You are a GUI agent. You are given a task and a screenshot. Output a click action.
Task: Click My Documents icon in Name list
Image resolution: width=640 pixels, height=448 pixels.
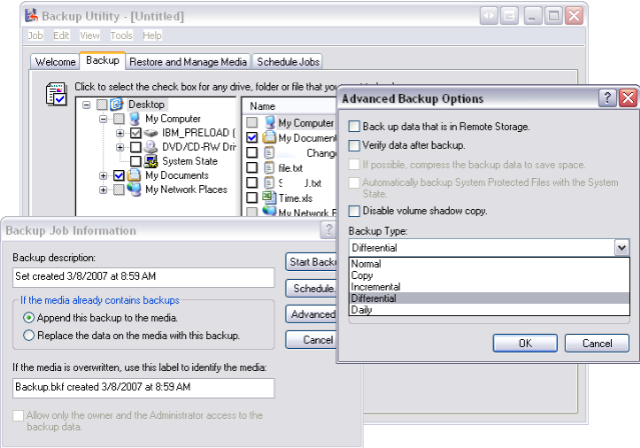point(269,138)
